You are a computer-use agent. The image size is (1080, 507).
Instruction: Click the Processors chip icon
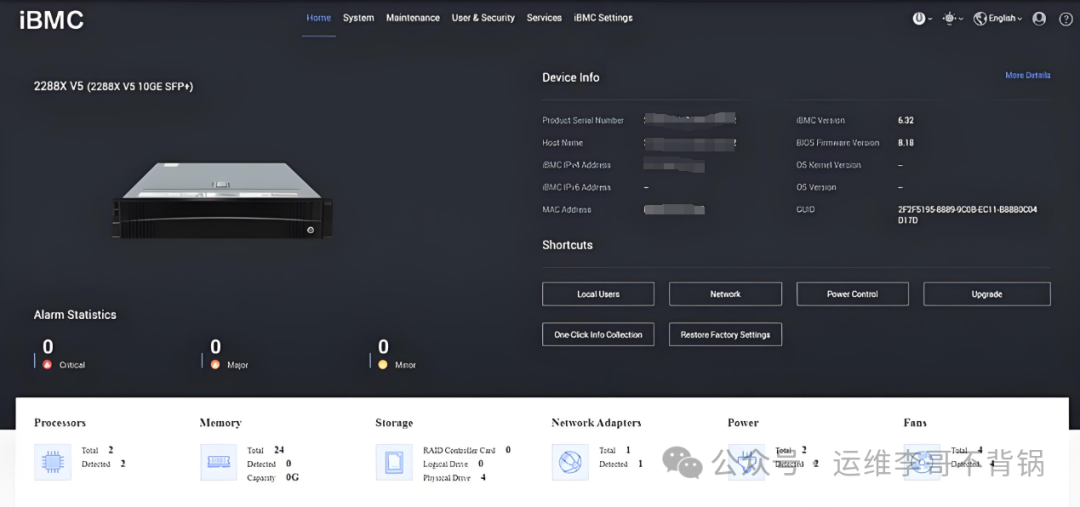point(52,462)
